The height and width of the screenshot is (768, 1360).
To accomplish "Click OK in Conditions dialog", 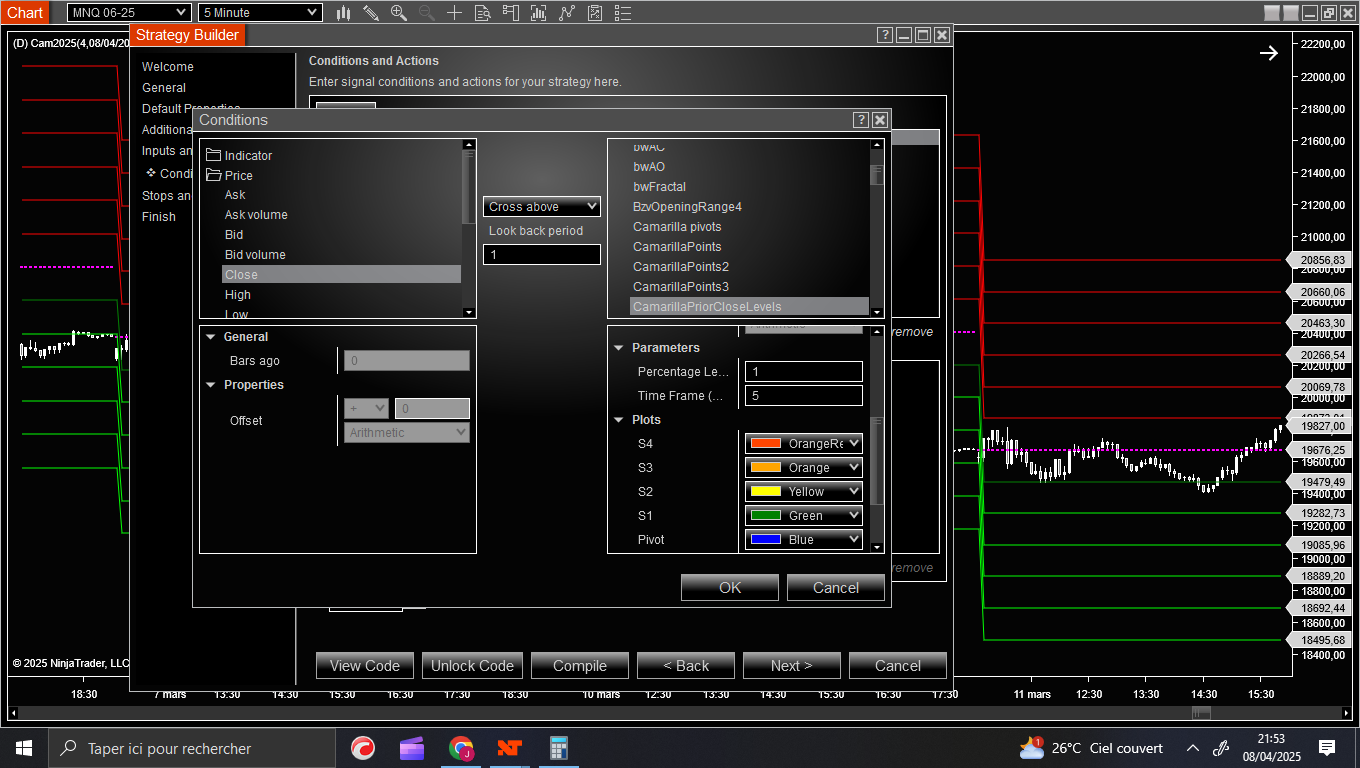I will 730,588.
